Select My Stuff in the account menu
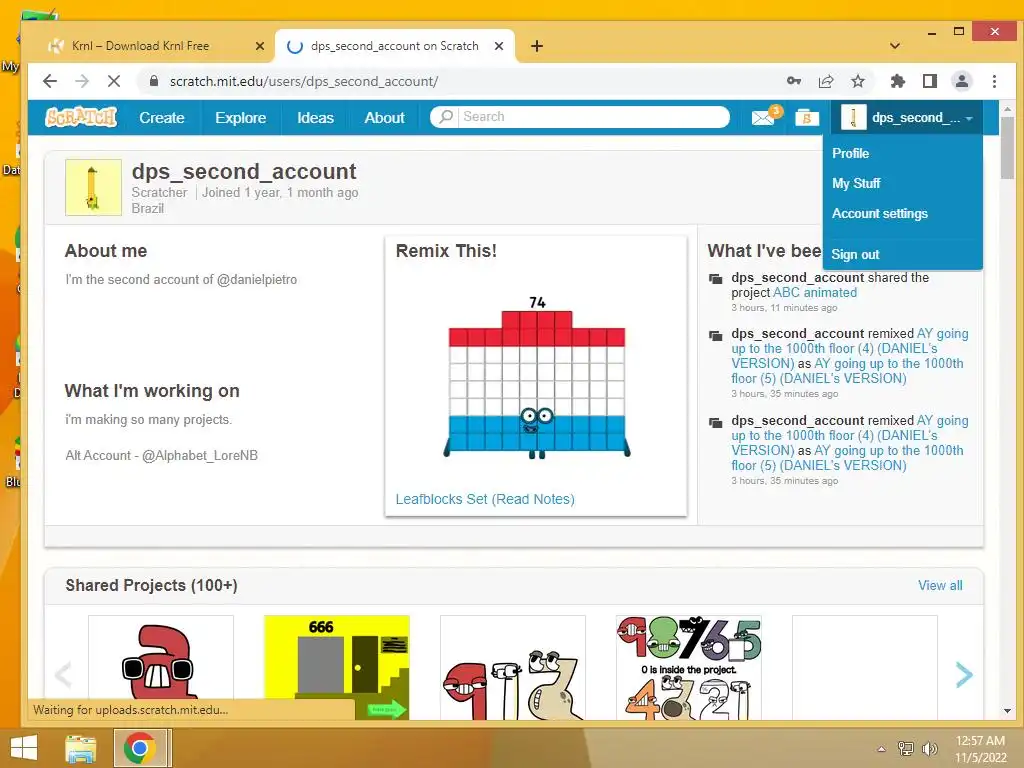 [x=856, y=184]
